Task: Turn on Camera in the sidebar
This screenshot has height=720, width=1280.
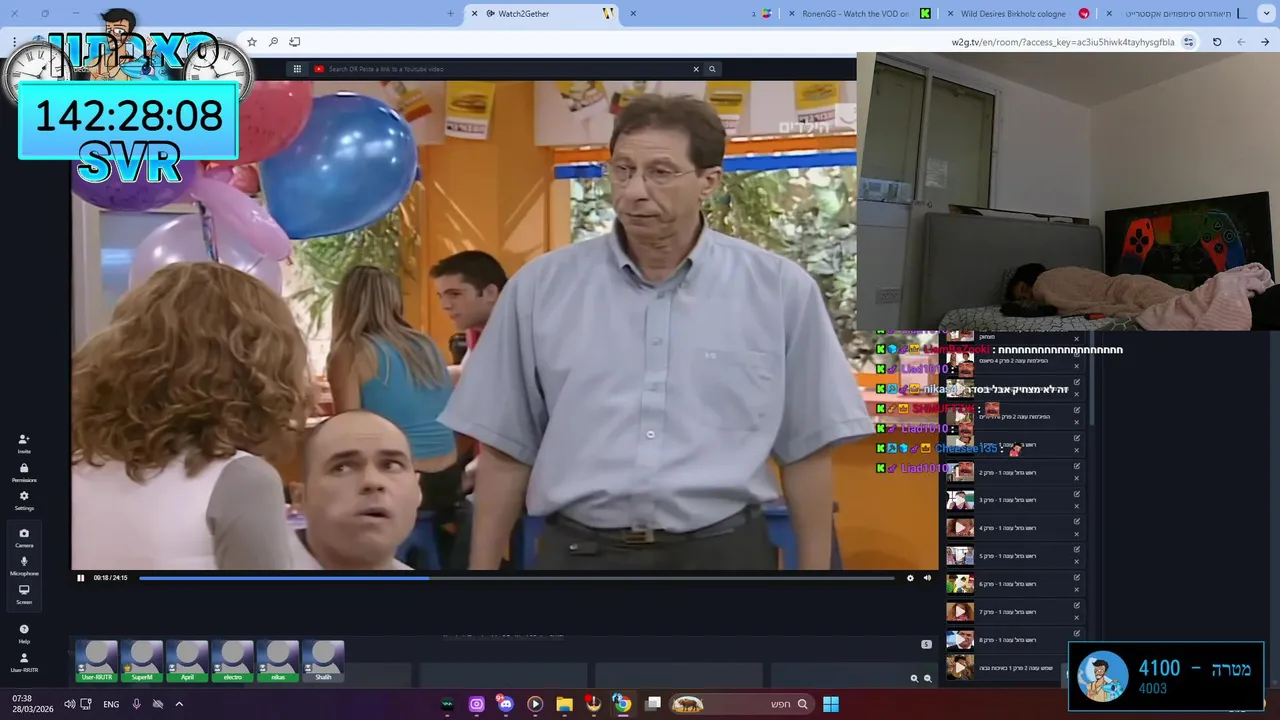Action: click(x=24, y=537)
